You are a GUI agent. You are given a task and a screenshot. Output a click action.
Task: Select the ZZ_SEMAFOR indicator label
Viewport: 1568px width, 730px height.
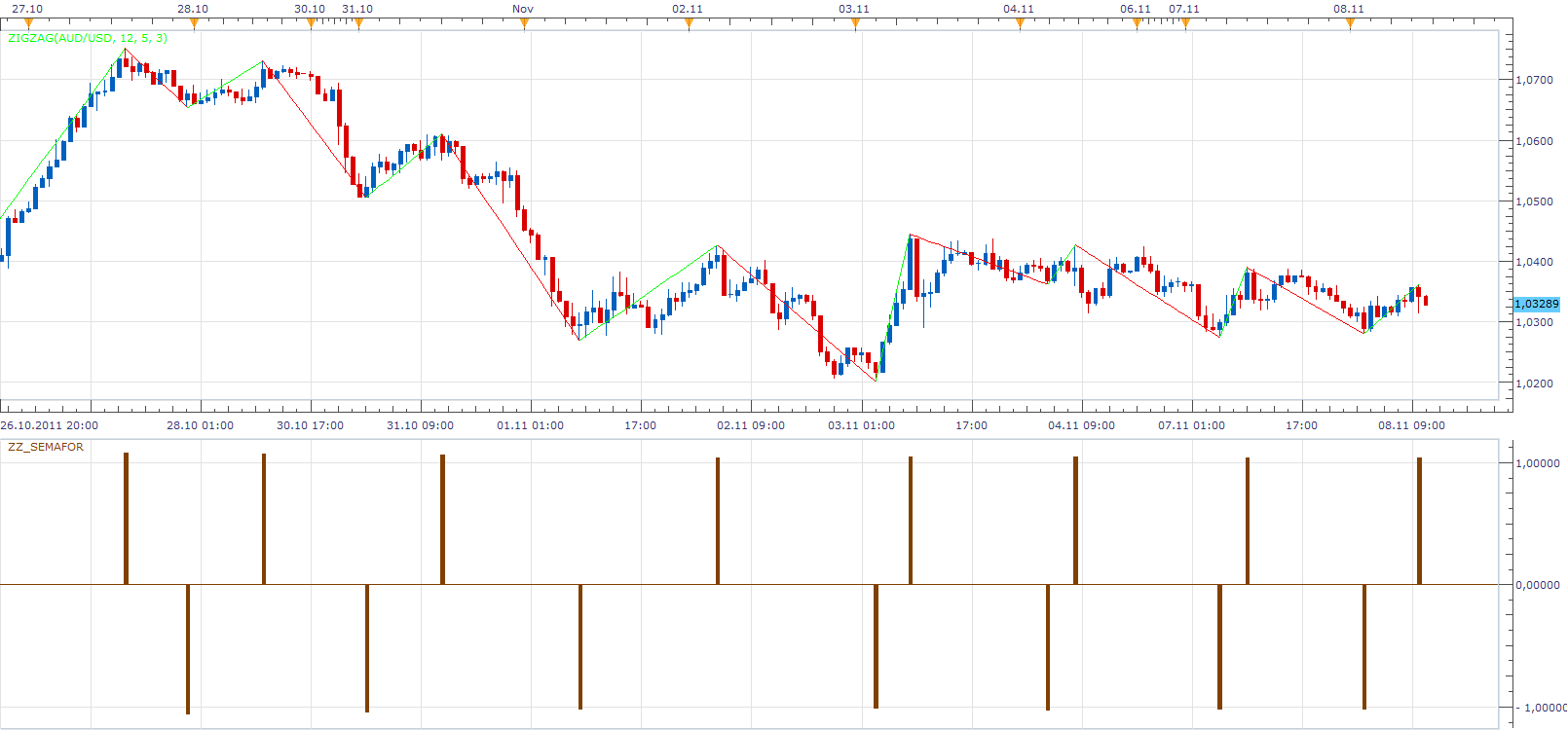[x=46, y=447]
